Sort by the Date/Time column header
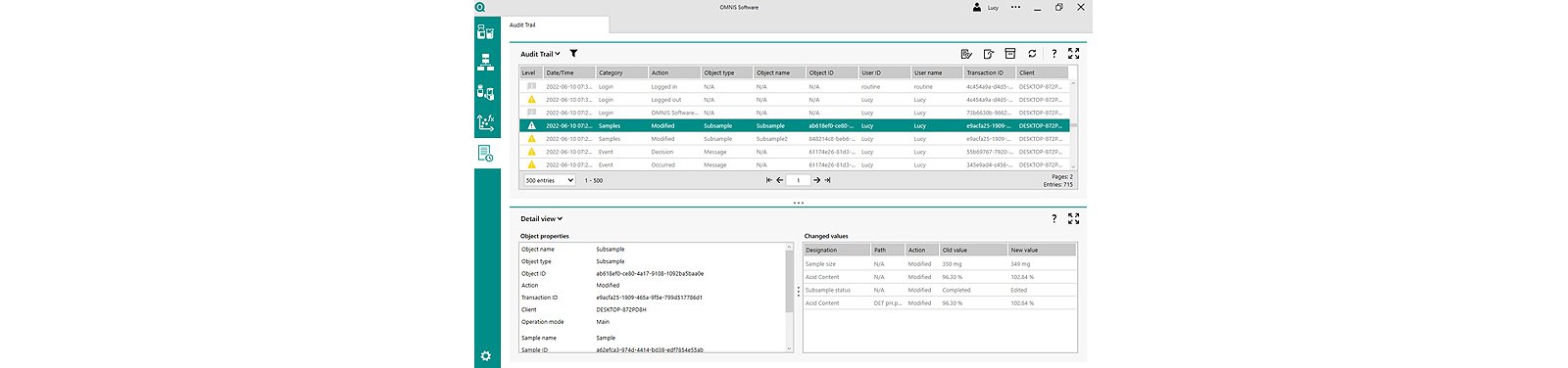This screenshot has height=368, width=1568. coord(569,72)
